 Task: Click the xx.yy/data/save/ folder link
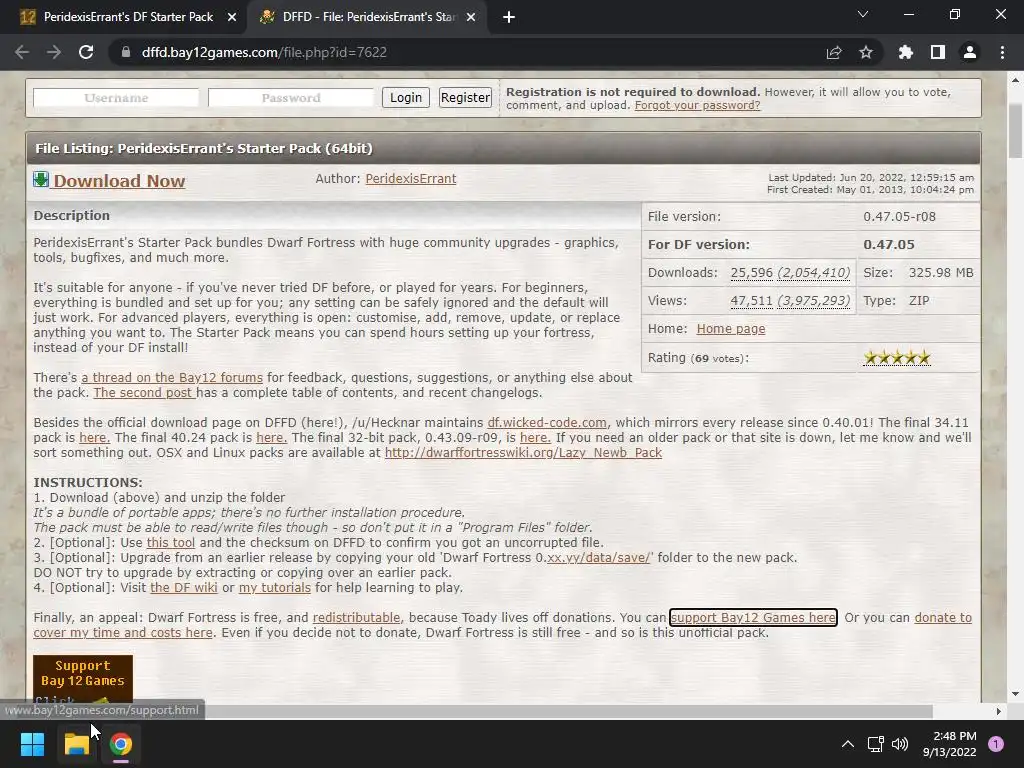pyautogui.click(x=599, y=558)
